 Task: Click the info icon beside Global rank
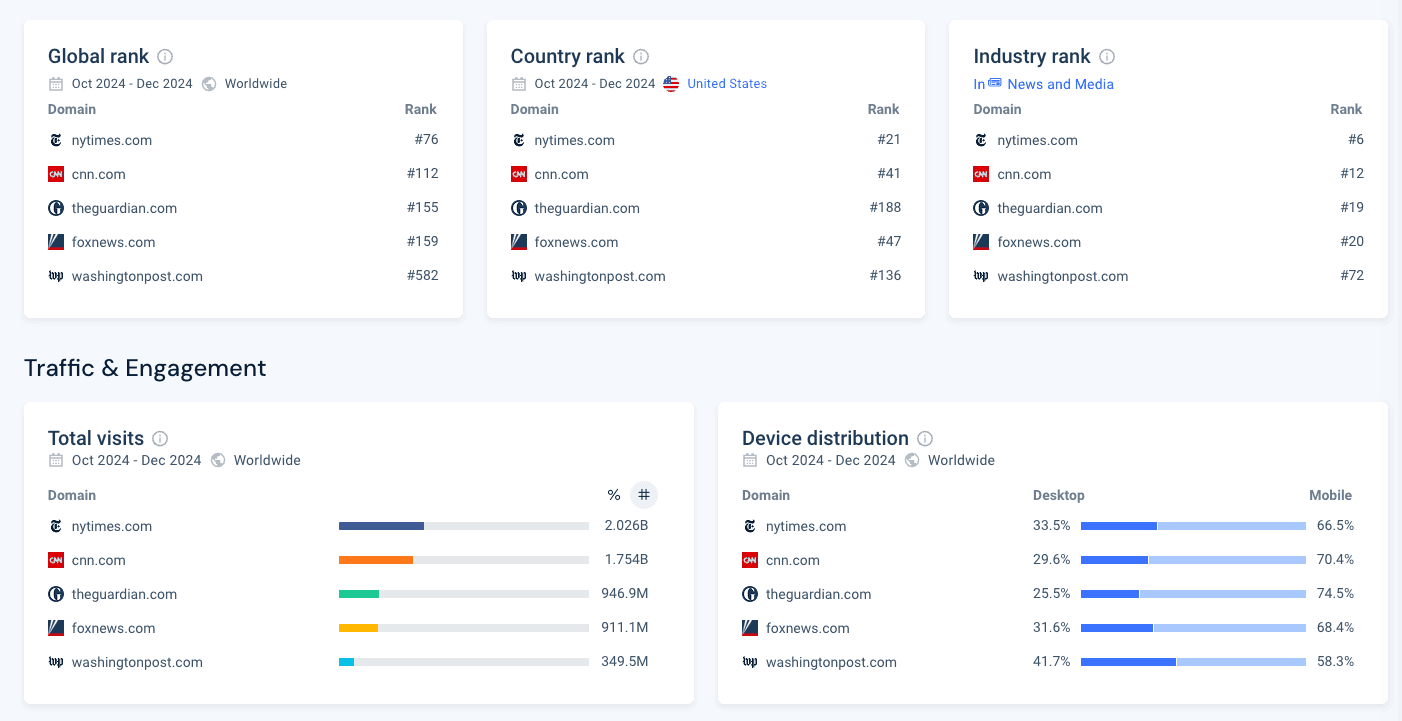coord(165,57)
